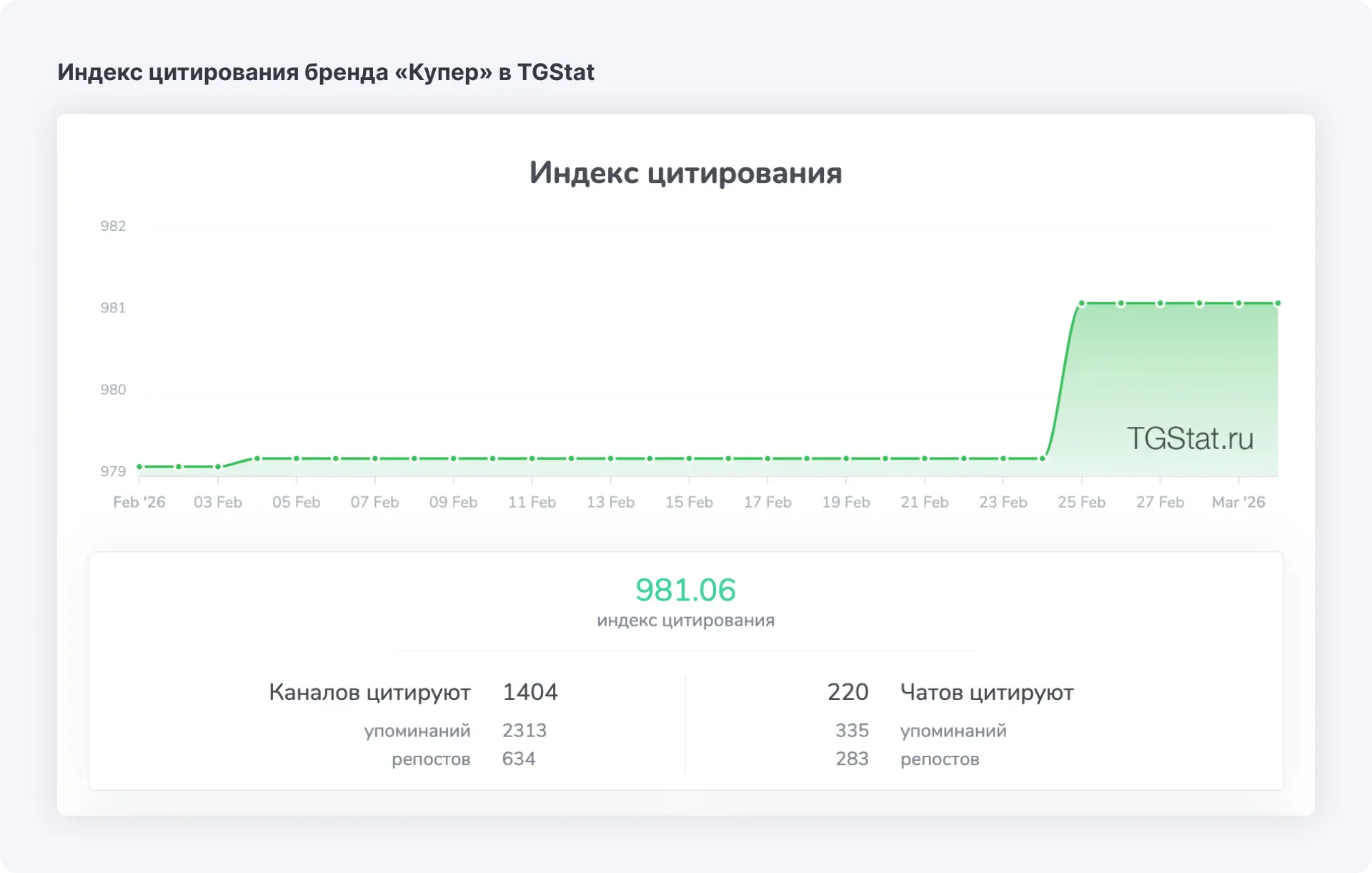Click the 2313 channel mentions number
Screen dimensions: 1372x873
(x=524, y=730)
